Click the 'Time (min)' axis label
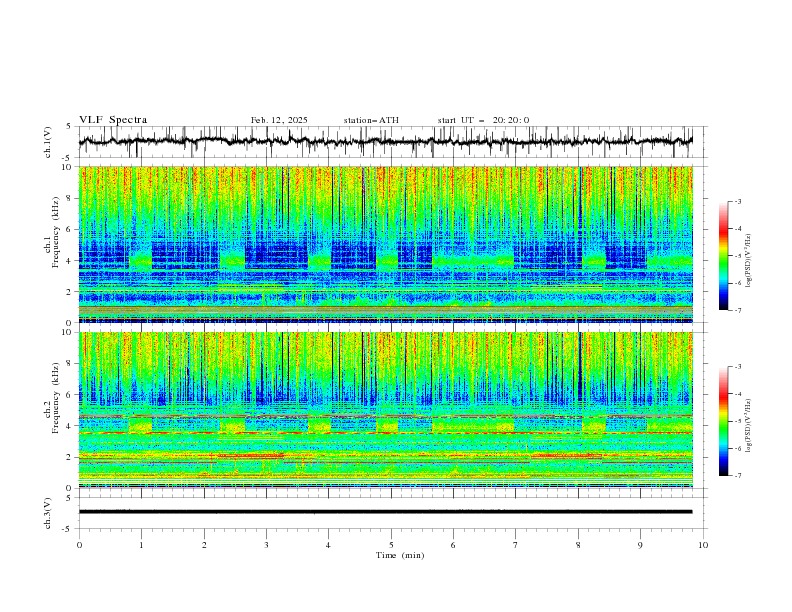 click(x=400, y=555)
